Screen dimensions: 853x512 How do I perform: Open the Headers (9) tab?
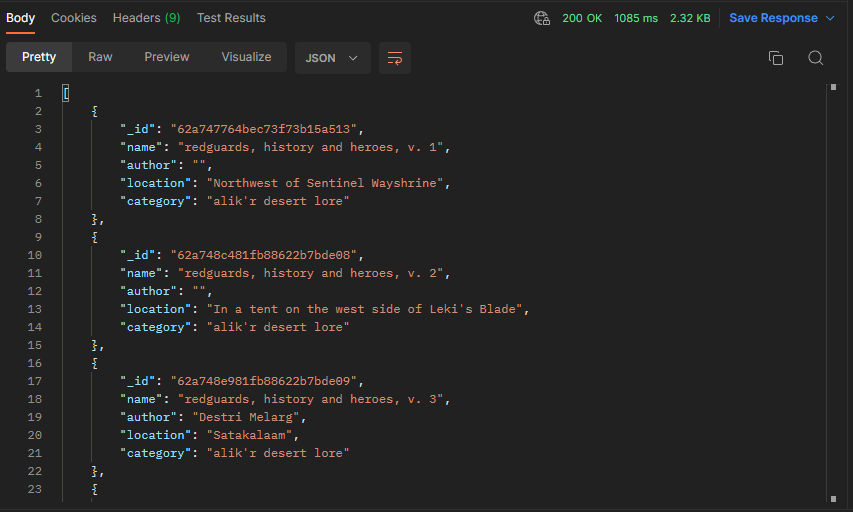[x=146, y=18]
